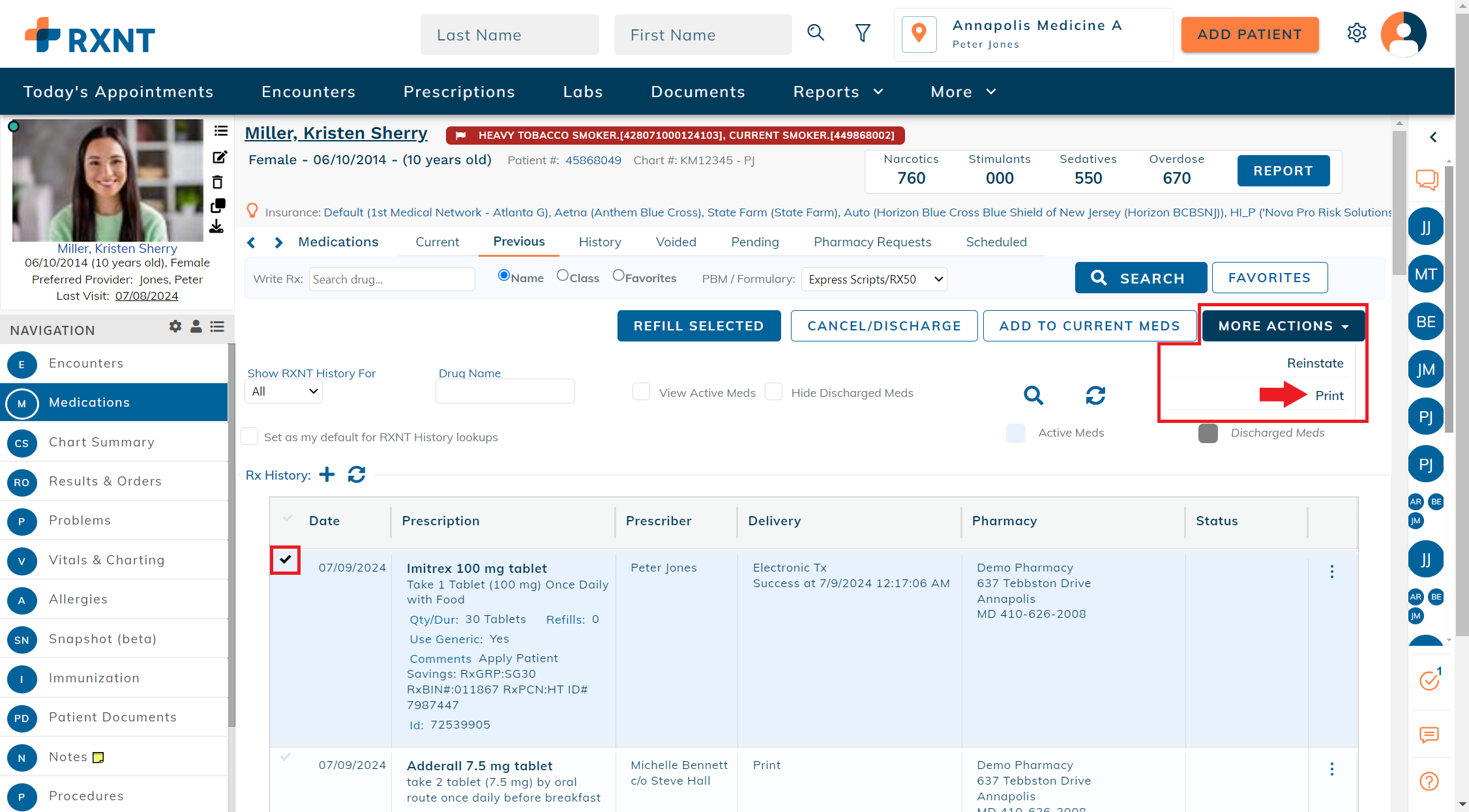Click the help question-mark icon
Viewport: 1469px width, 812px height.
point(1428,781)
